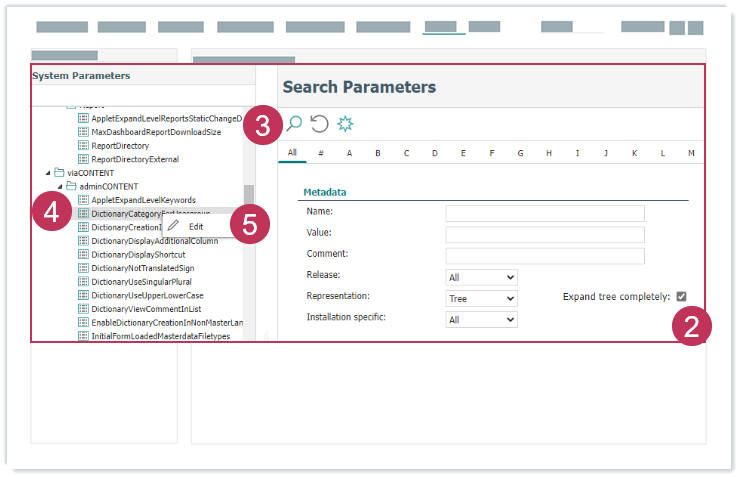Click the viaCONTENT folder icon

tap(60, 172)
